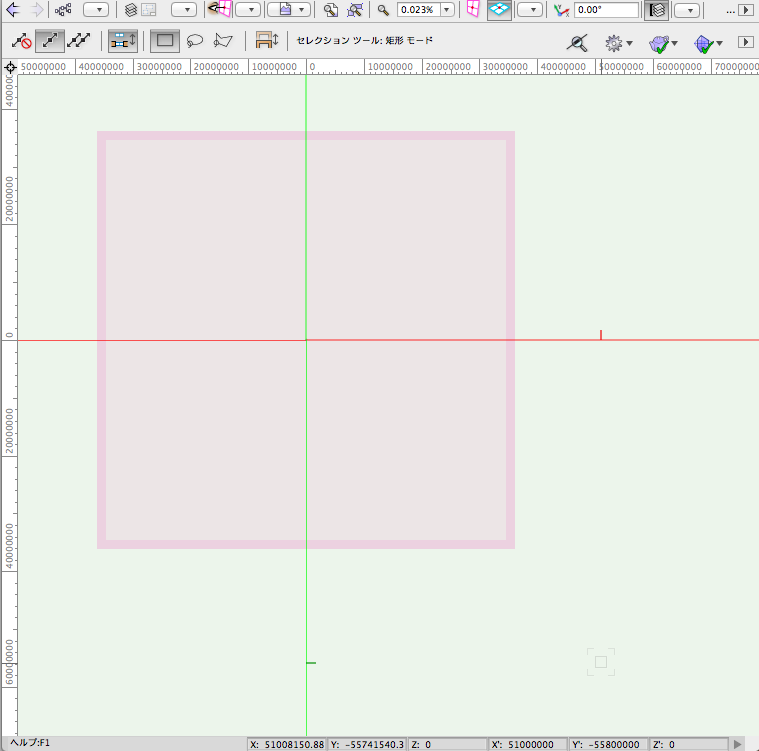Select the rectangular marquee selection mode
The height and width of the screenshot is (751, 759).
click(165, 42)
